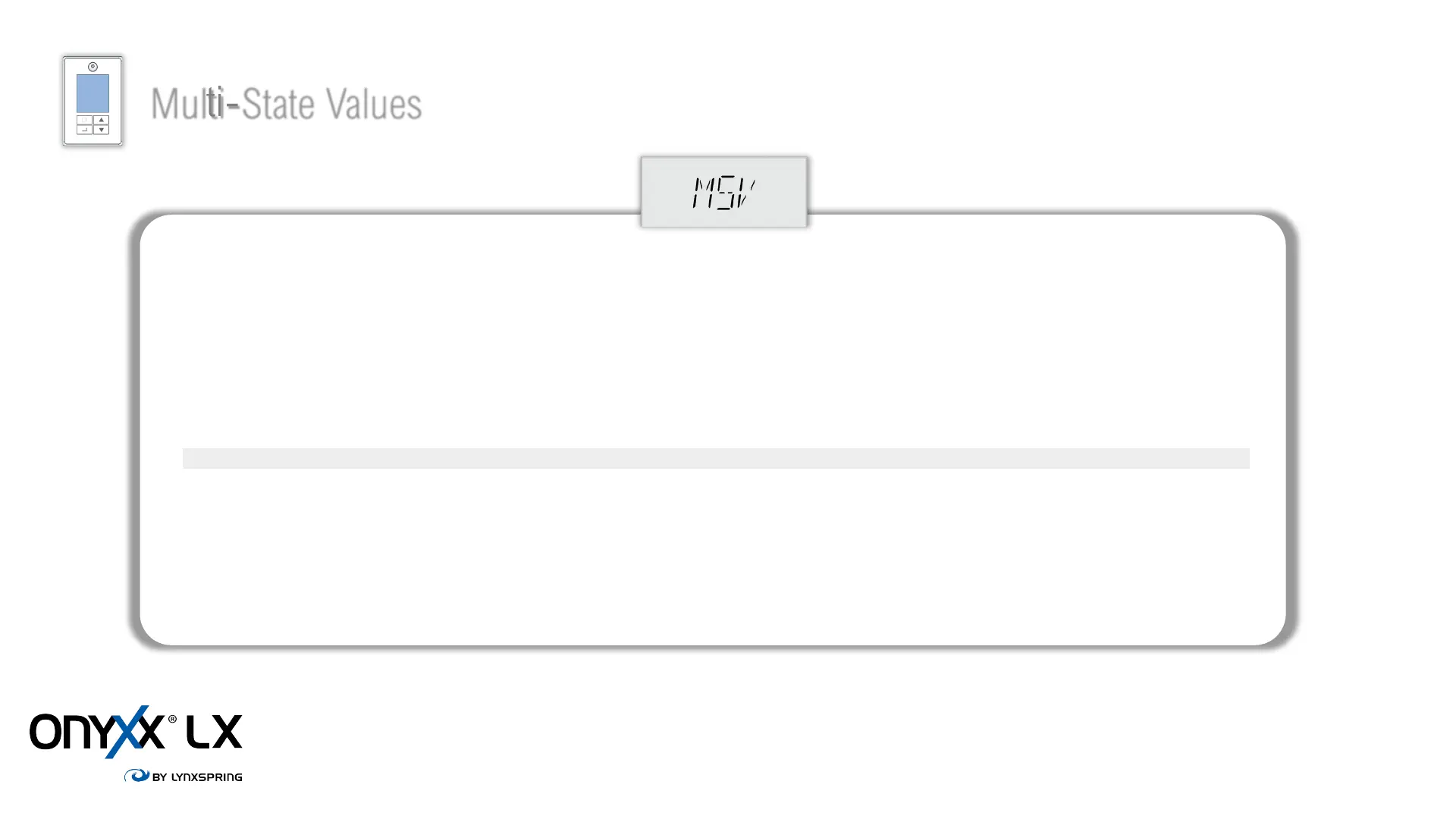Viewport: 1456px width, 819px height.
Task: Click the thermostat up arrow button
Action: coord(101,120)
